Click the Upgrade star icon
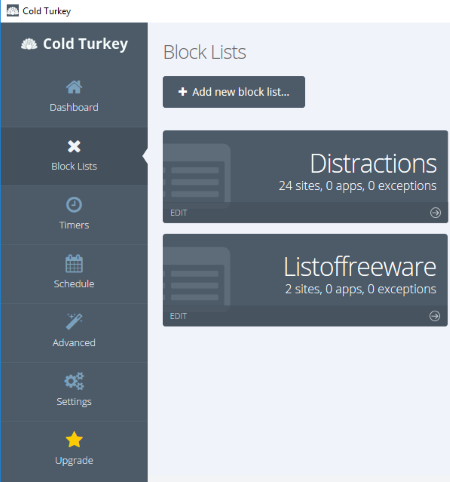 tap(74, 439)
